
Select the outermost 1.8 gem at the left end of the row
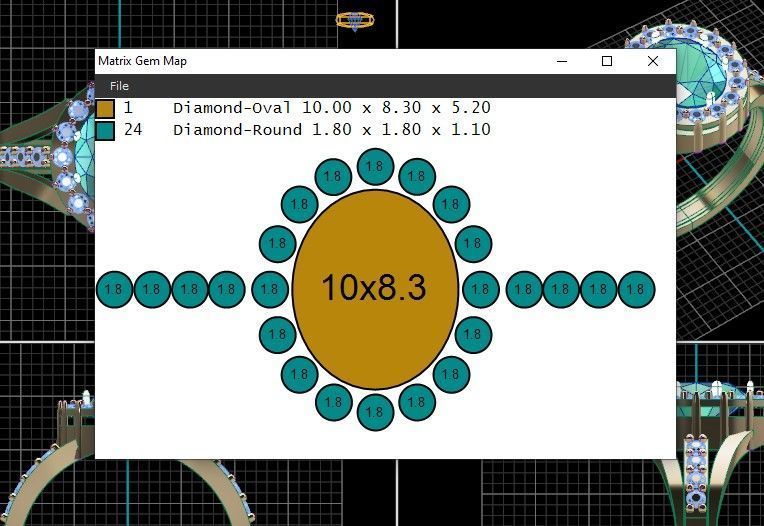click(115, 289)
